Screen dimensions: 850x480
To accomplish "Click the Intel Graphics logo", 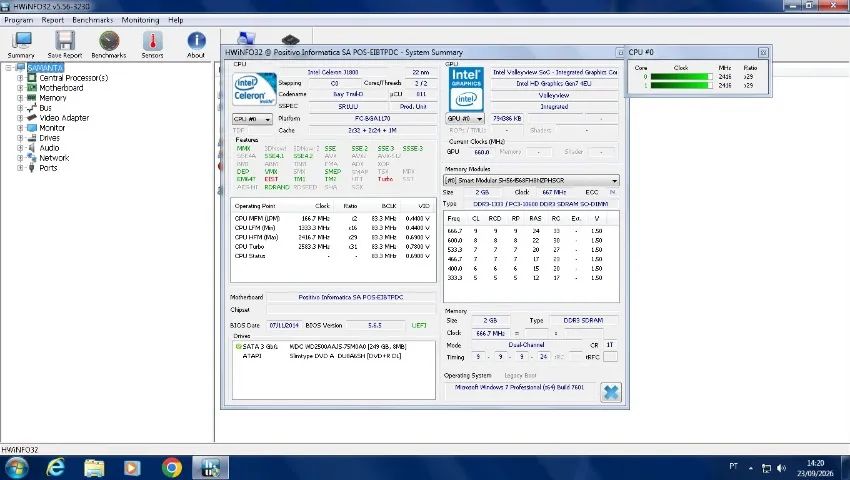I will point(466,89).
